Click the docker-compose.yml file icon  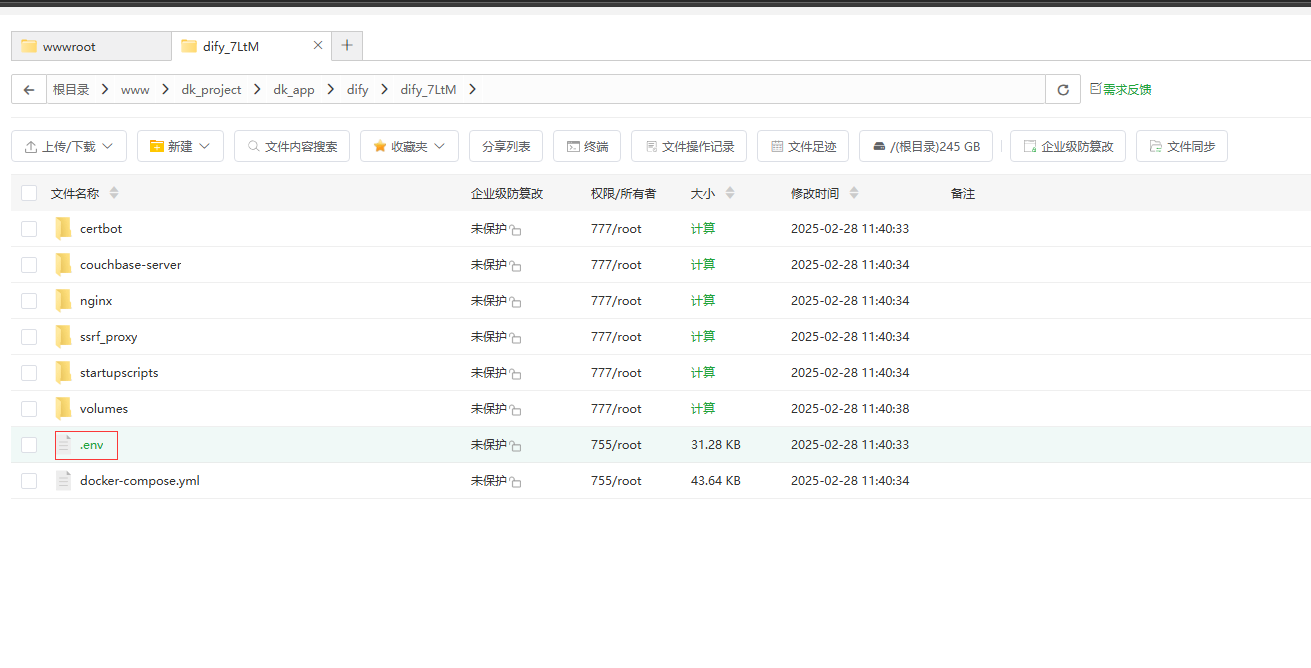point(63,480)
